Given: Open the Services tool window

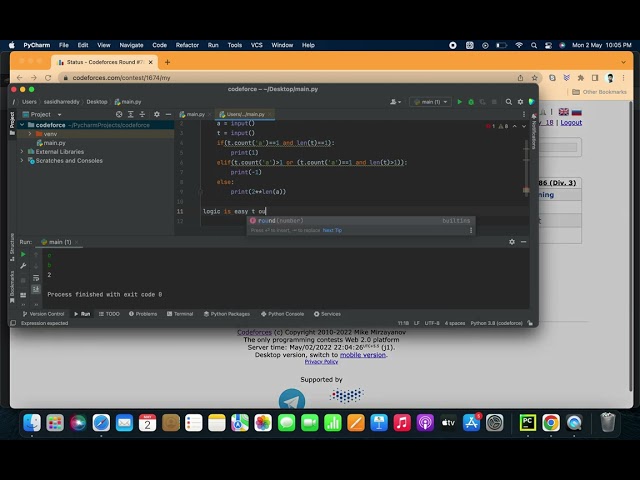Looking at the screenshot, I should pyautogui.click(x=327, y=314).
